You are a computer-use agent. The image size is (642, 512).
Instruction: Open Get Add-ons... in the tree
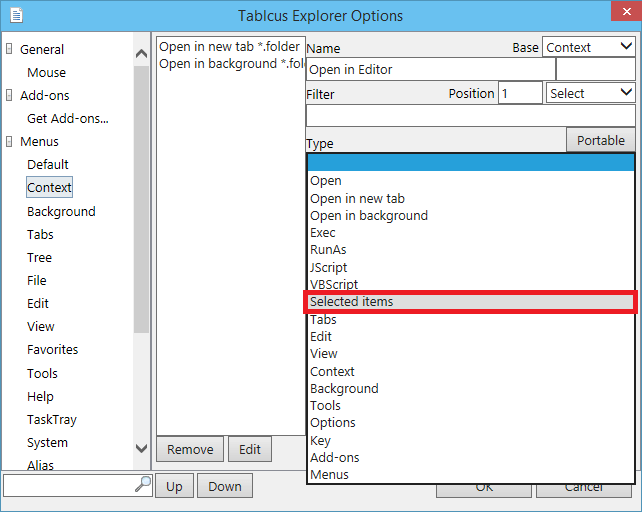pos(68,118)
